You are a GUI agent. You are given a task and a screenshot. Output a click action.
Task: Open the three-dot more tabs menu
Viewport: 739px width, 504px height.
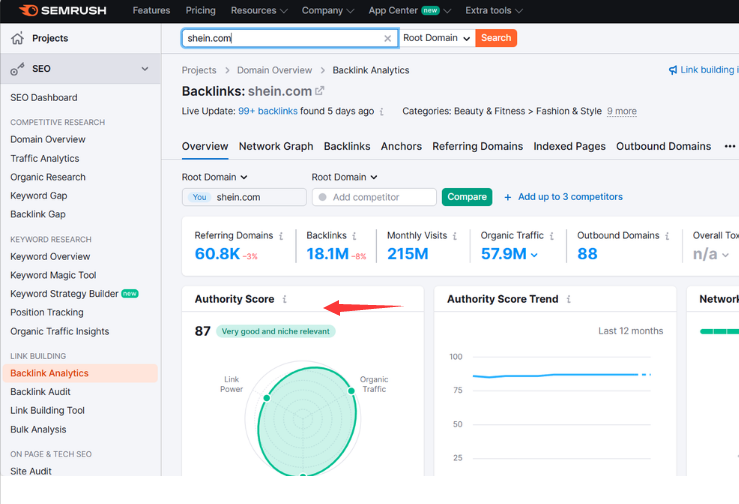point(730,146)
